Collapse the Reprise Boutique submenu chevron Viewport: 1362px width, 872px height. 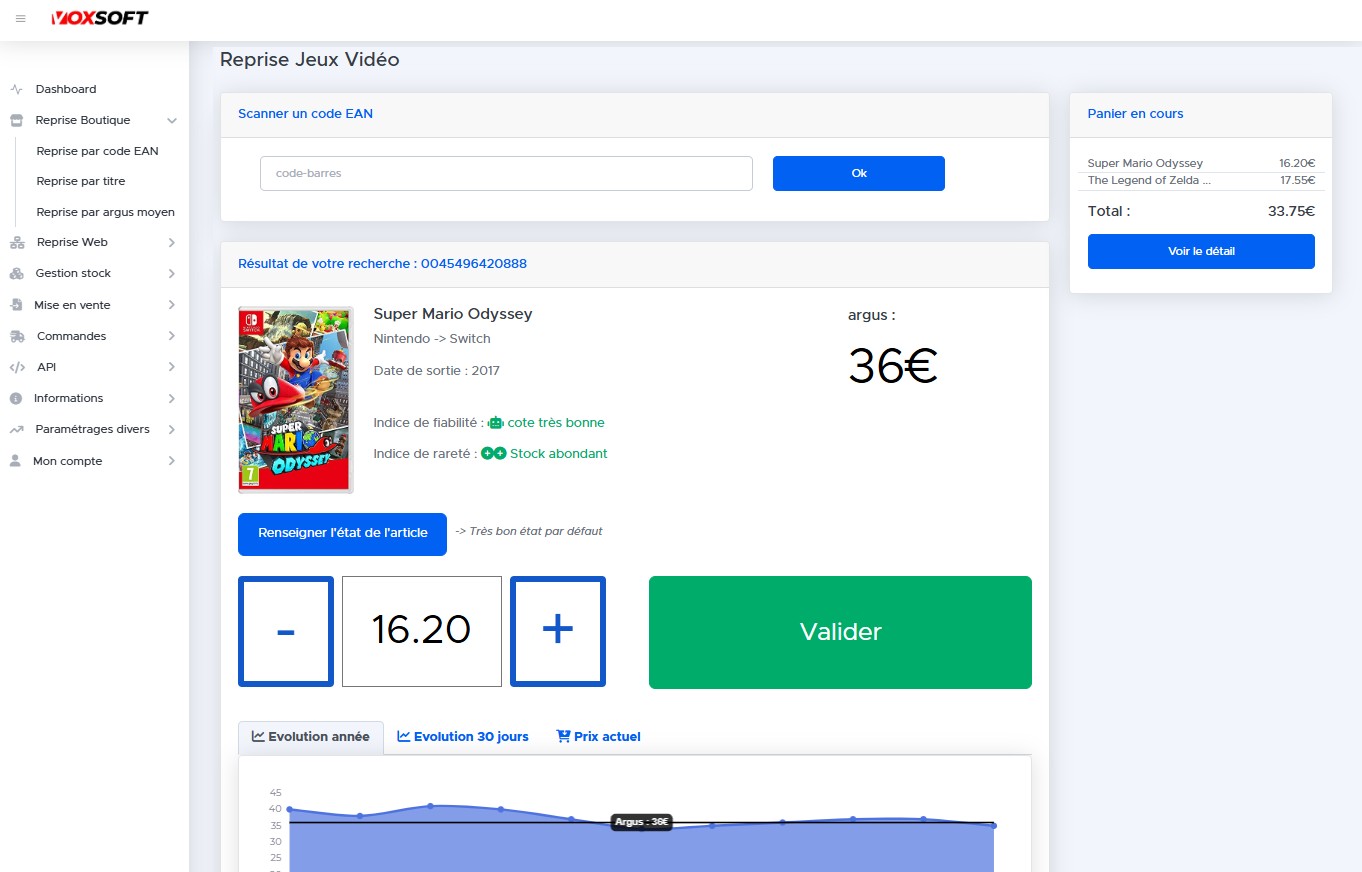click(172, 120)
